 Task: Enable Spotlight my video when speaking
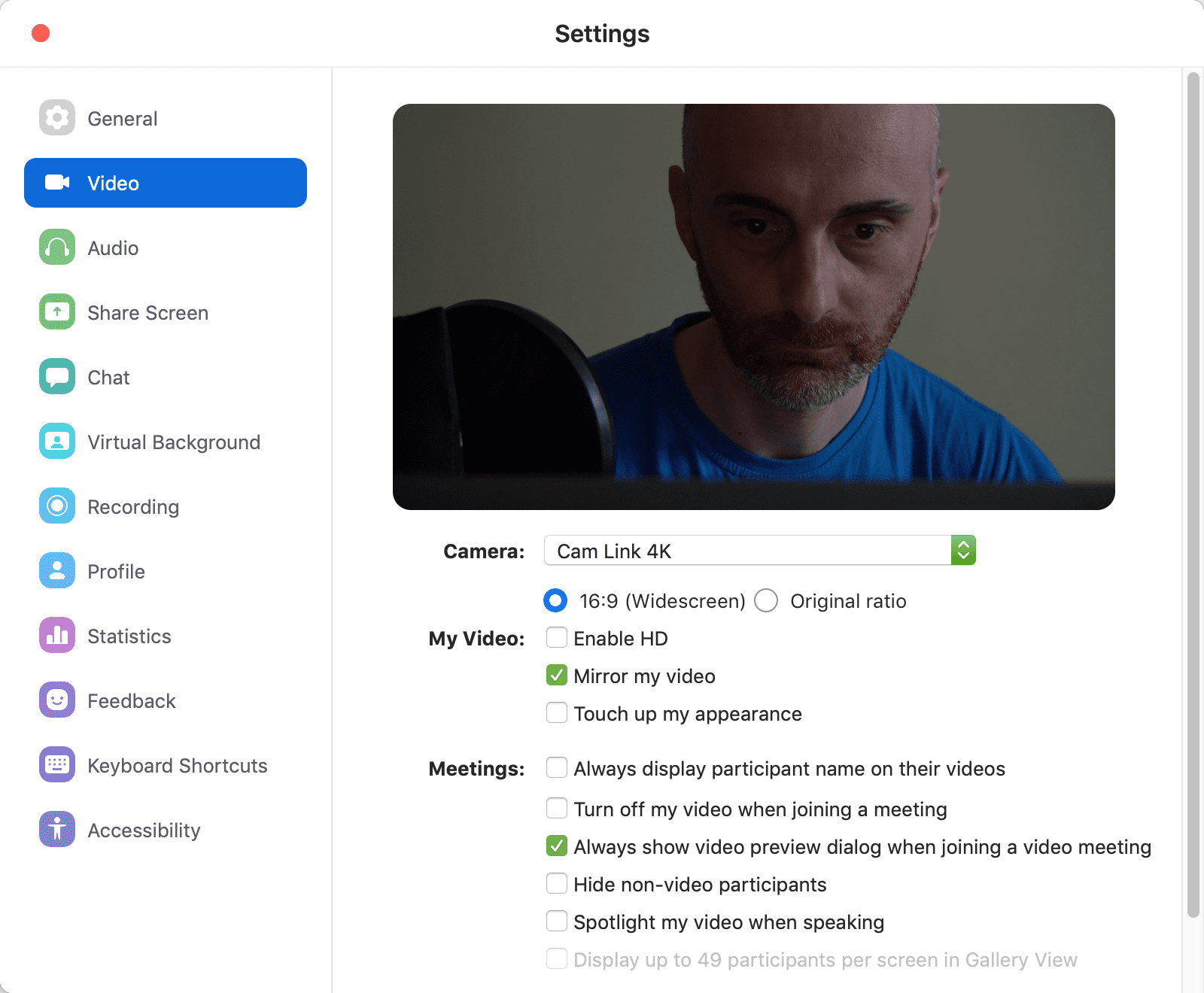557,922
